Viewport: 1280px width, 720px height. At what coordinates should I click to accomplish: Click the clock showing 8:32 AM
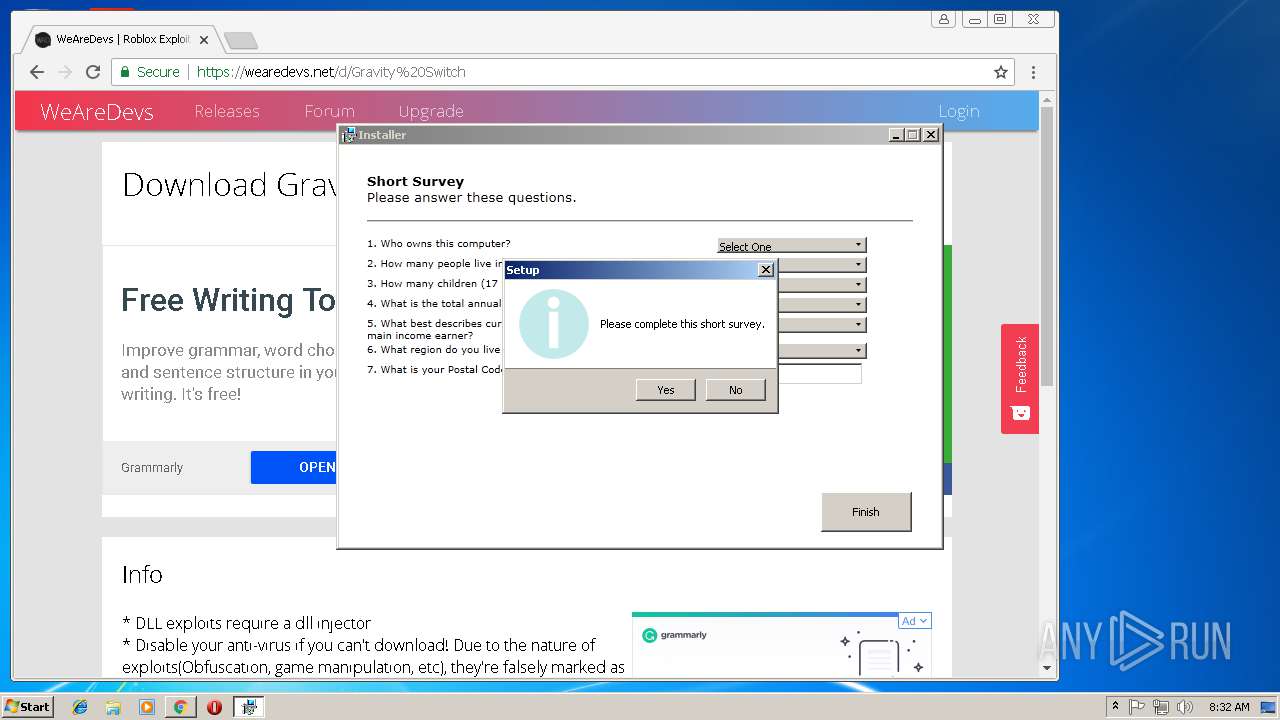point(1229,707)
